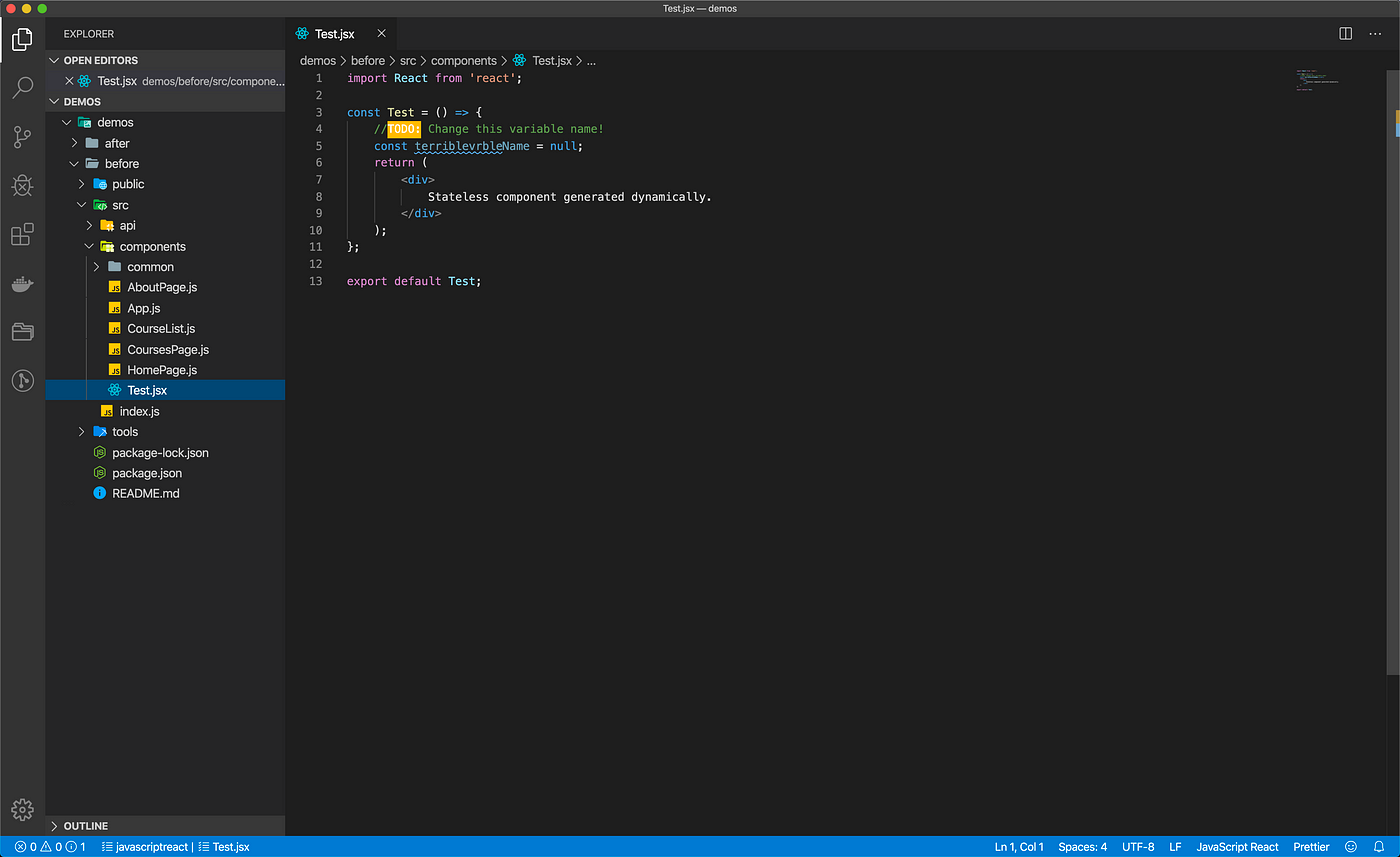
Task: Split the editor to the right
Action: [x=1346, y=33]
